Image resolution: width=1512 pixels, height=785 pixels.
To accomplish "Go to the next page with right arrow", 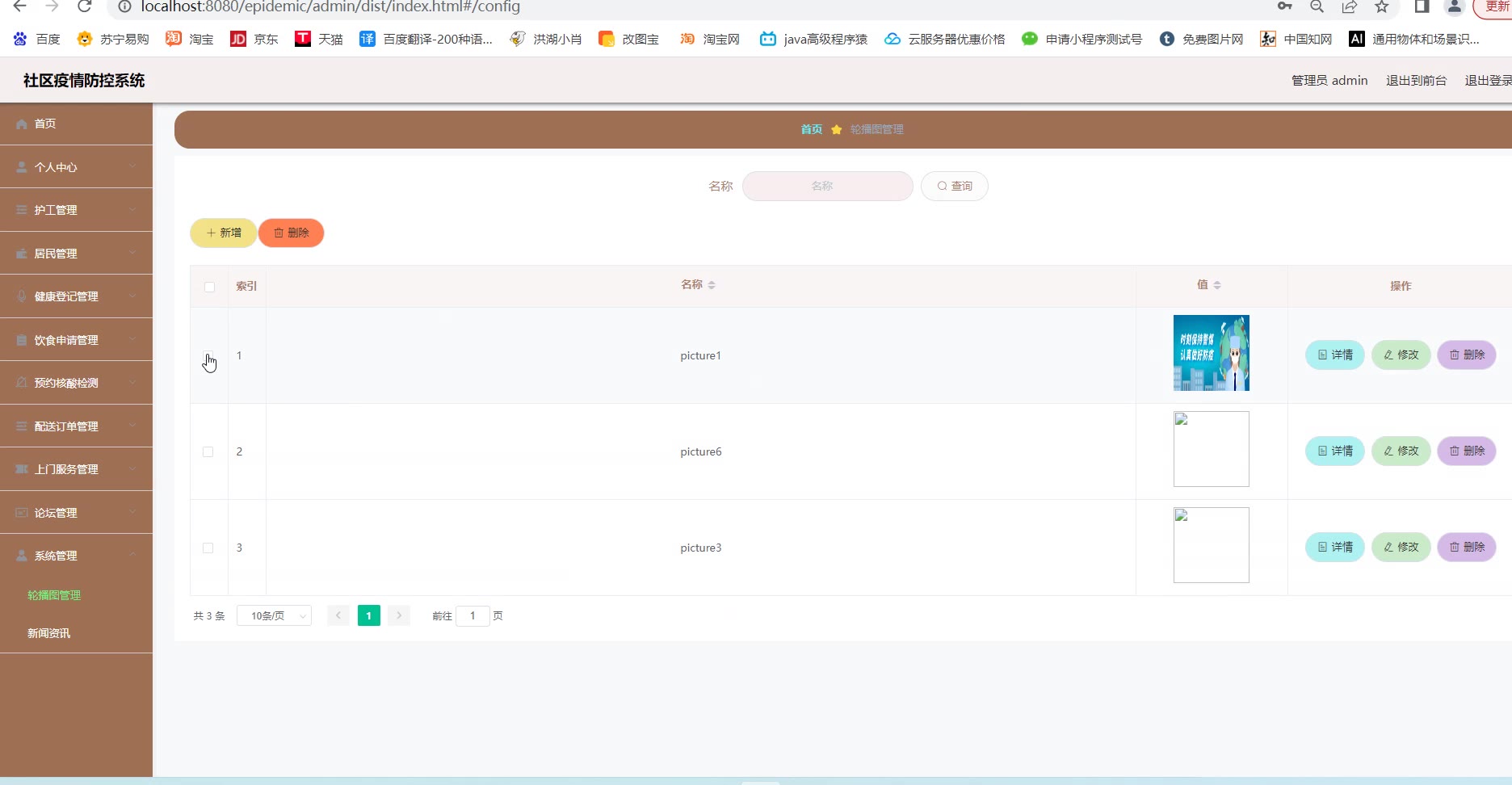I will coord(399,615).
